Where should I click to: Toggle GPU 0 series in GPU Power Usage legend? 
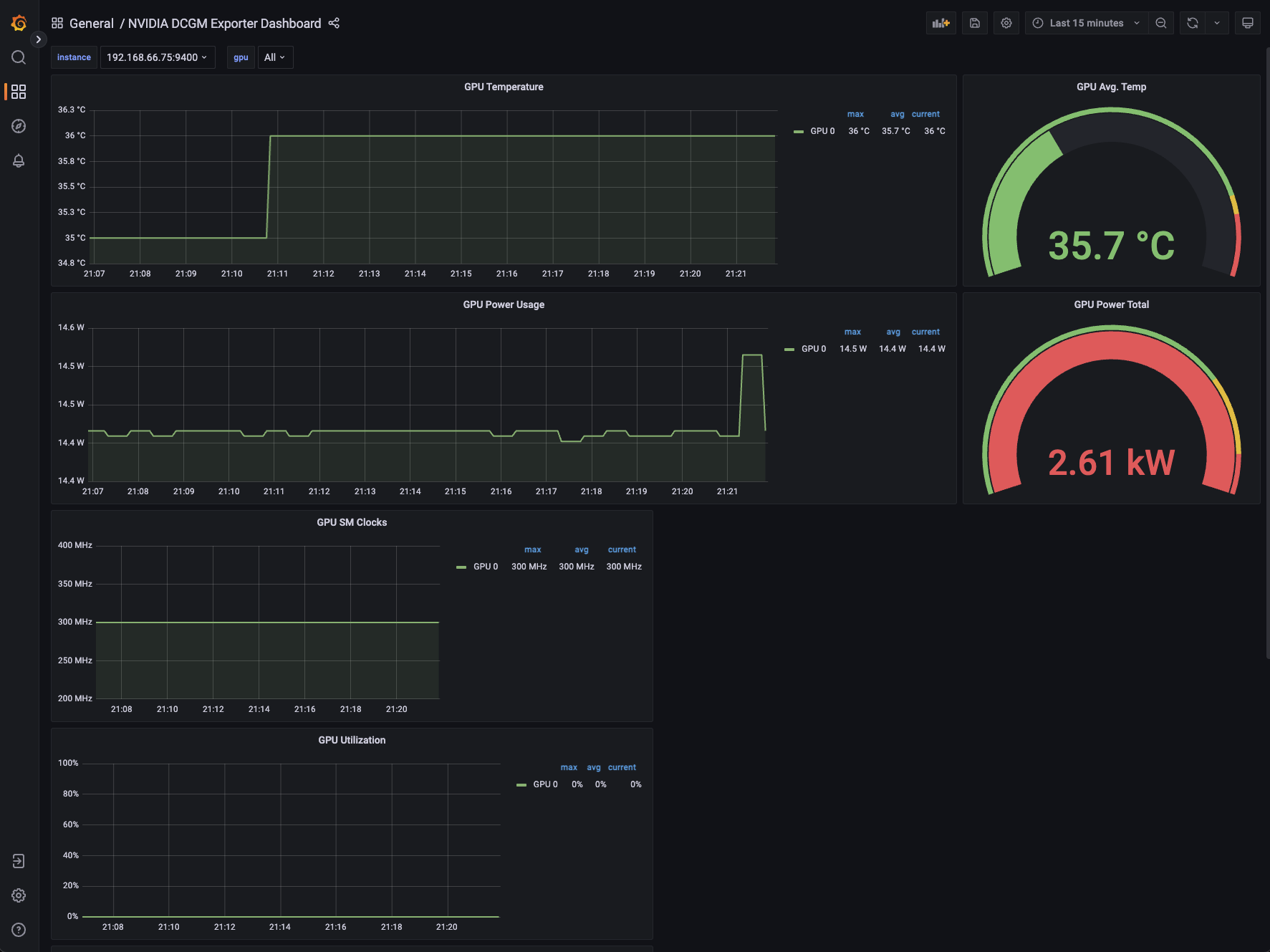click(813, 349)
